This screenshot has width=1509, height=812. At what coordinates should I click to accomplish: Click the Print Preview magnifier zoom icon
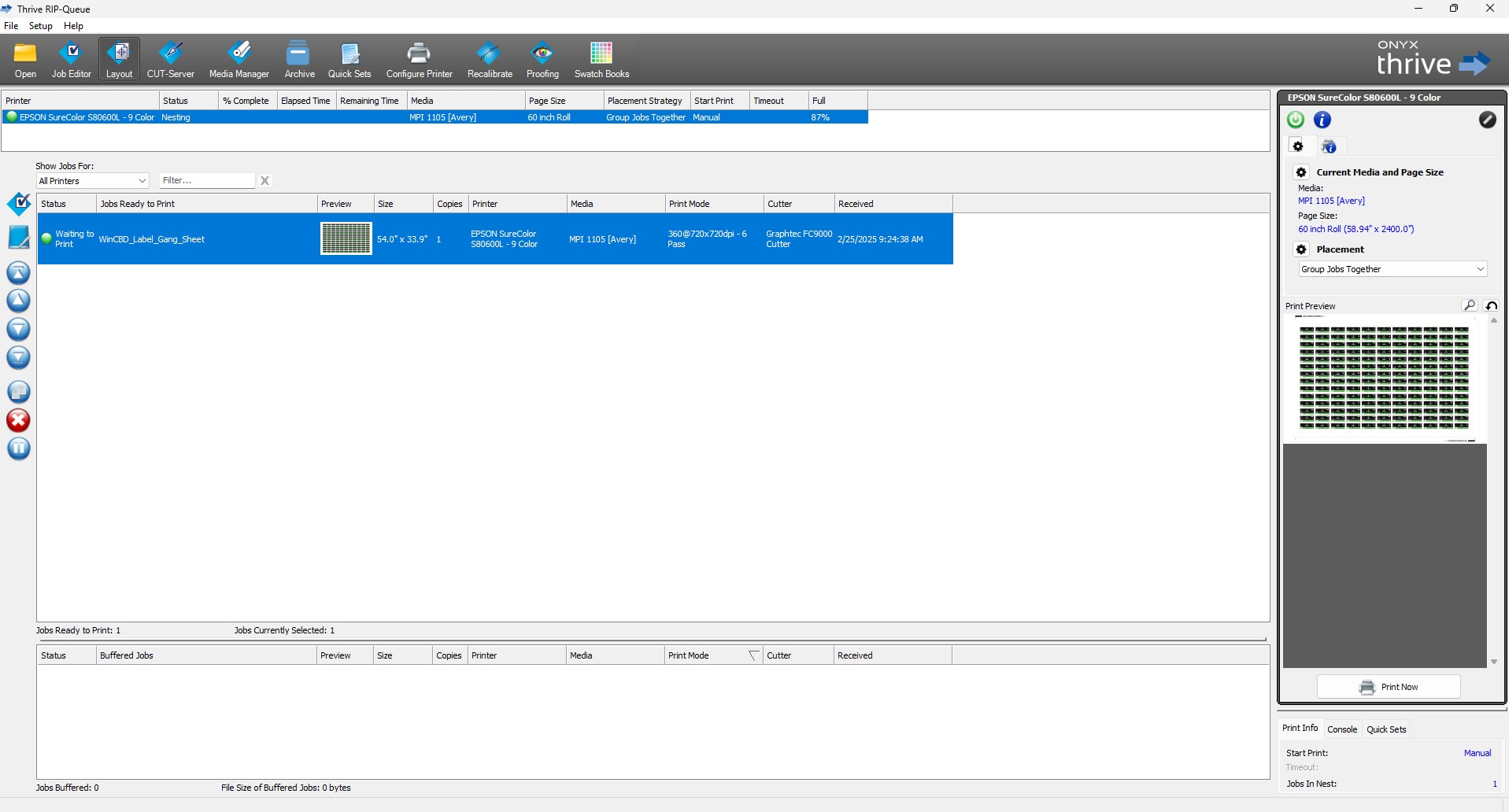tap(1469, 305)
